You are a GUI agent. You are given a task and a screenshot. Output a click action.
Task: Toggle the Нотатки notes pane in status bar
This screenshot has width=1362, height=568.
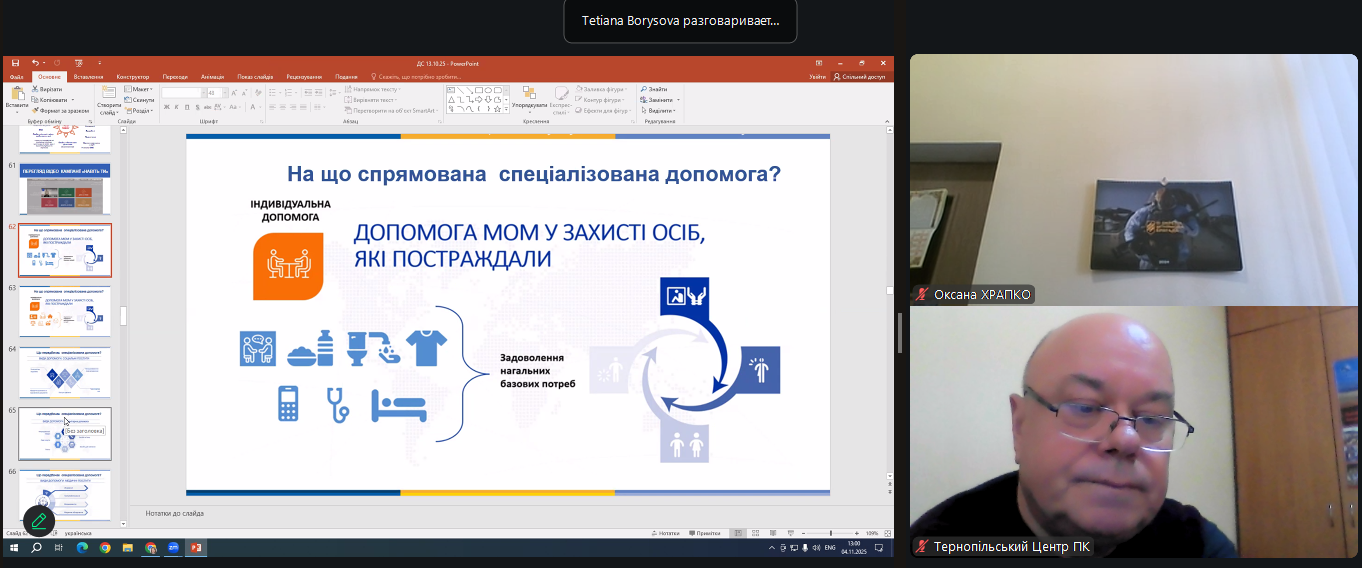[x=666, y=533]
